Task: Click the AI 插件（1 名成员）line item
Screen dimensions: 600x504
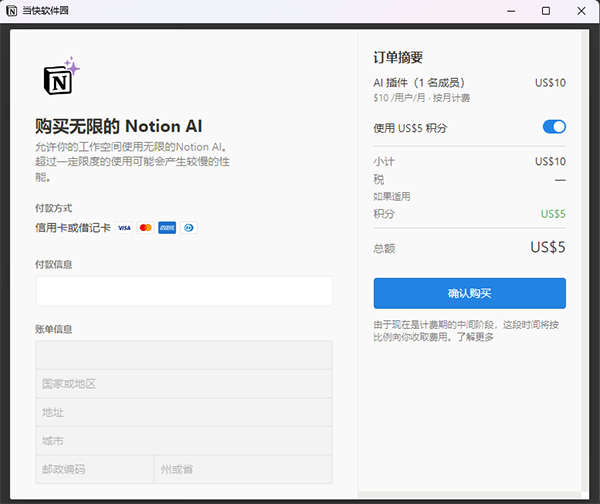Action: tap(419, 83)
